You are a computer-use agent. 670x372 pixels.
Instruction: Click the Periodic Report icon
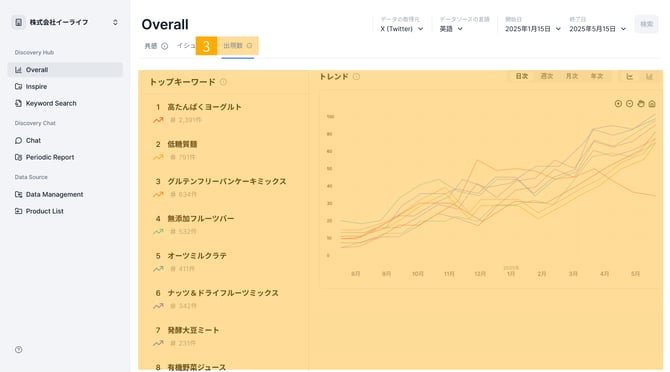pos(18,157)
